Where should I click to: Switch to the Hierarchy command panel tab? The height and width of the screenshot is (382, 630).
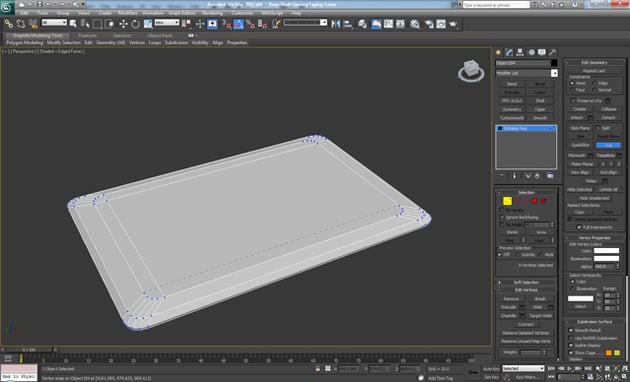tap(520, 52)
